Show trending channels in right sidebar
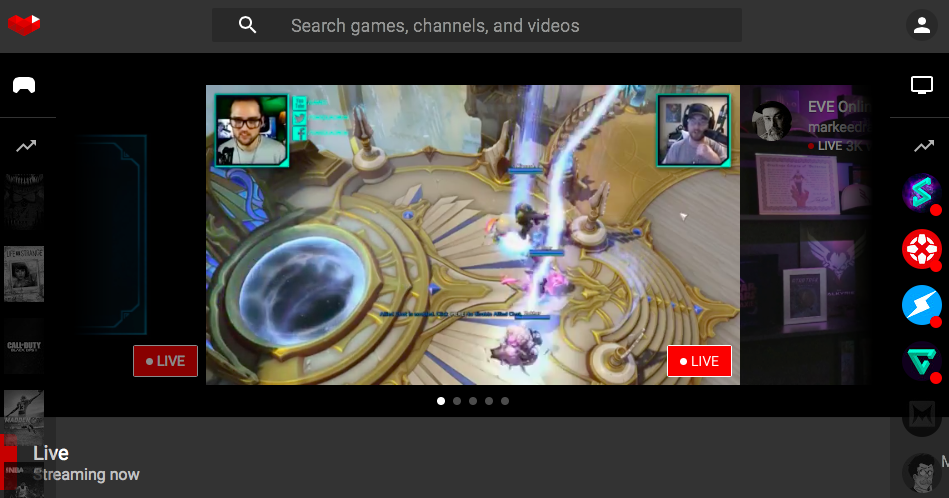The image size is (949, 498). (921, 146)
